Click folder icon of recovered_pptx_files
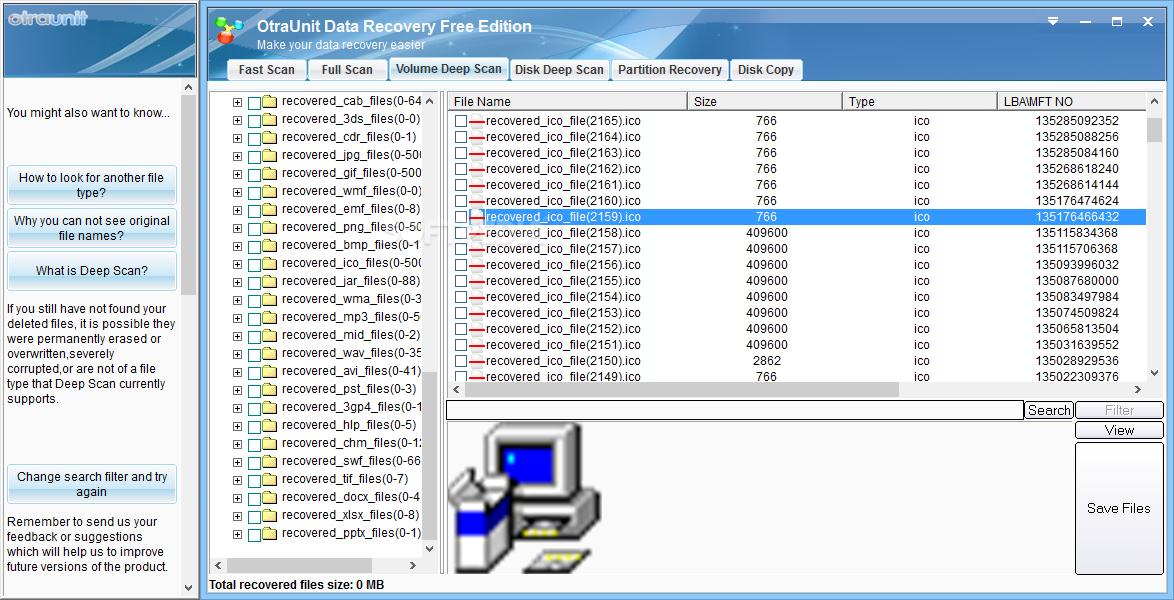 [270, 533]
